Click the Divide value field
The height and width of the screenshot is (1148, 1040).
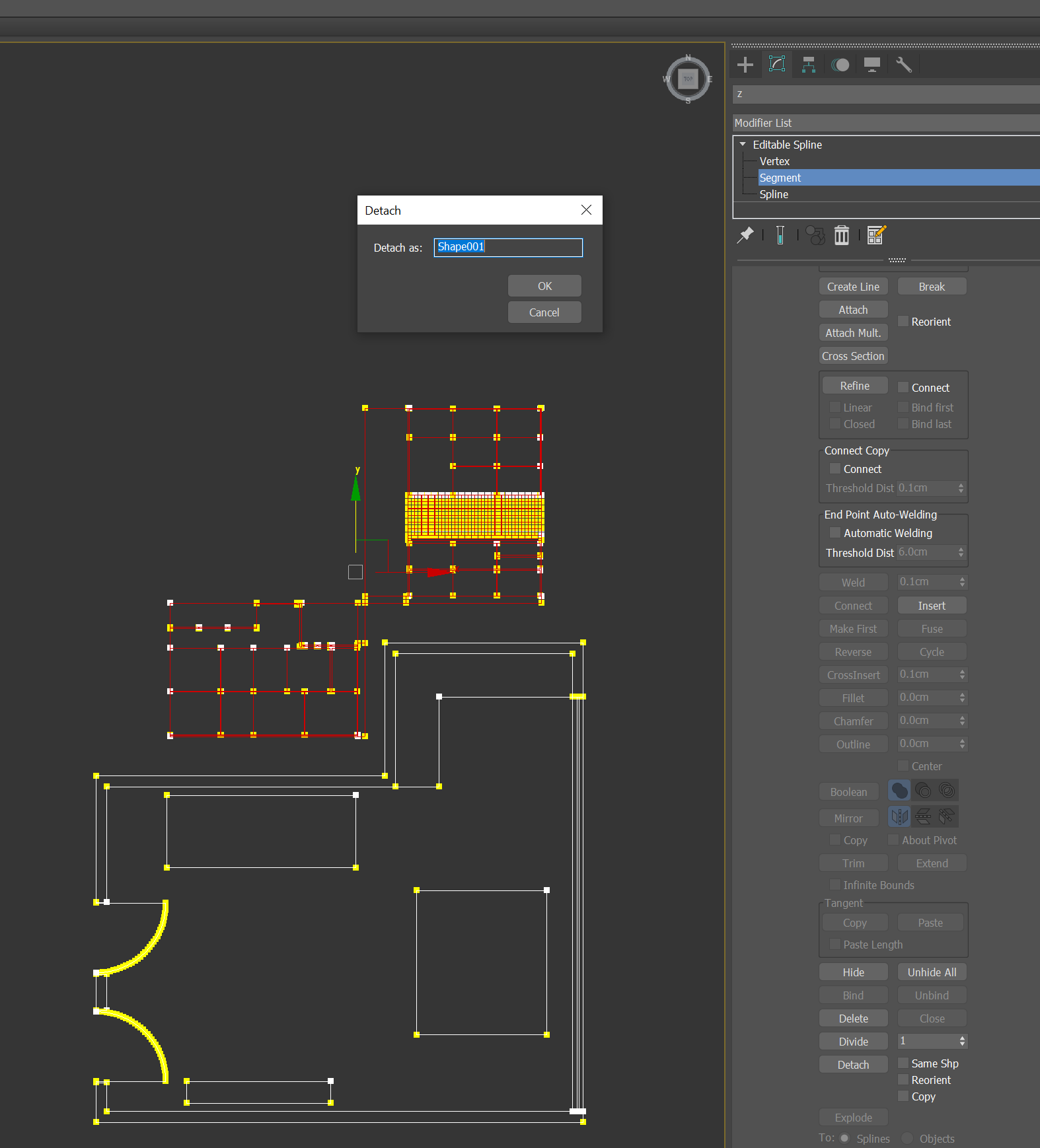[928, 1041]
